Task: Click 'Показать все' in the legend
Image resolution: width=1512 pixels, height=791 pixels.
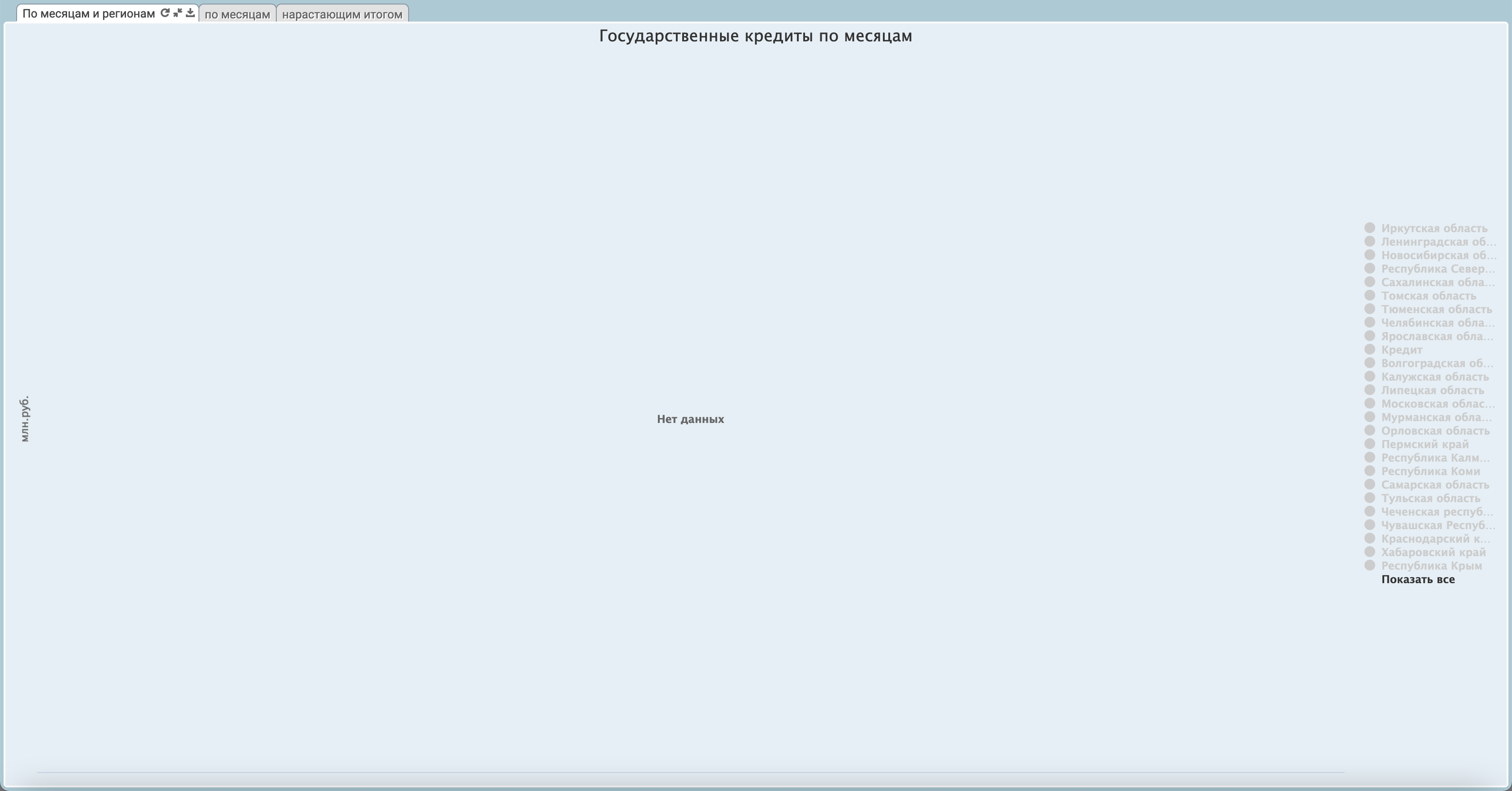Action: click(x=1417, y=579)
